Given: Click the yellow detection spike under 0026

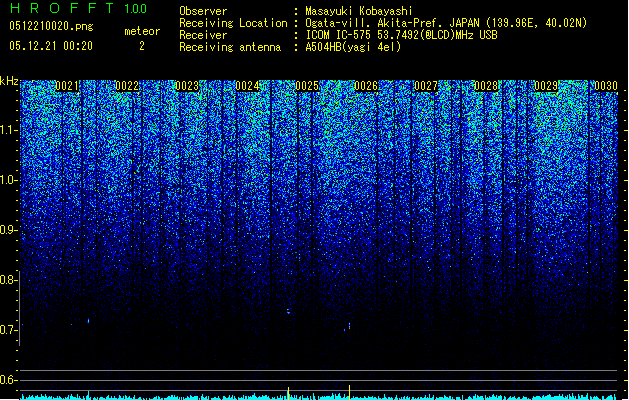Looking at the screenshot, I should pyautogui.click(x=349, y=392).
